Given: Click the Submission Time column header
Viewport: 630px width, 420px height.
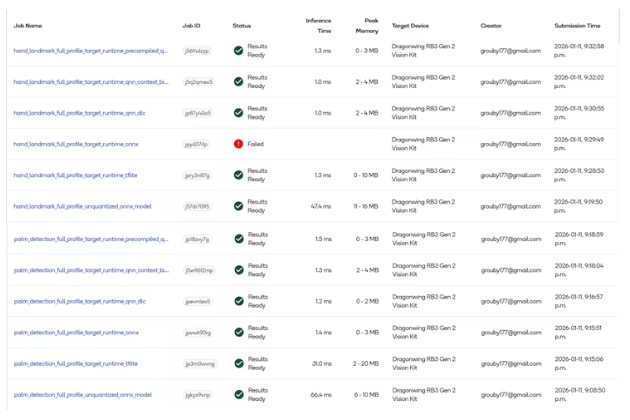Looking at the screenshot, I should [x=578, y=25].
